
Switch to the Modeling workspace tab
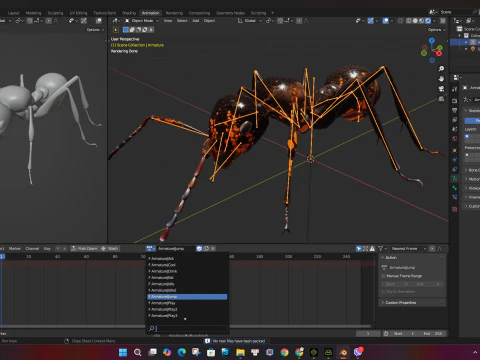pyautogui.click(x=34, y=13)
